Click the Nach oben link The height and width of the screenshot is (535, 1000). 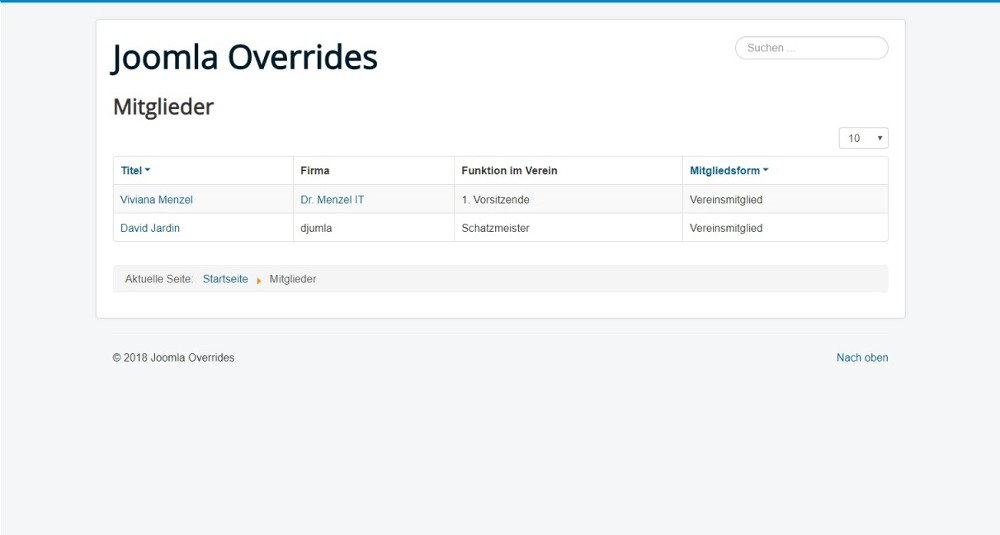862,358
